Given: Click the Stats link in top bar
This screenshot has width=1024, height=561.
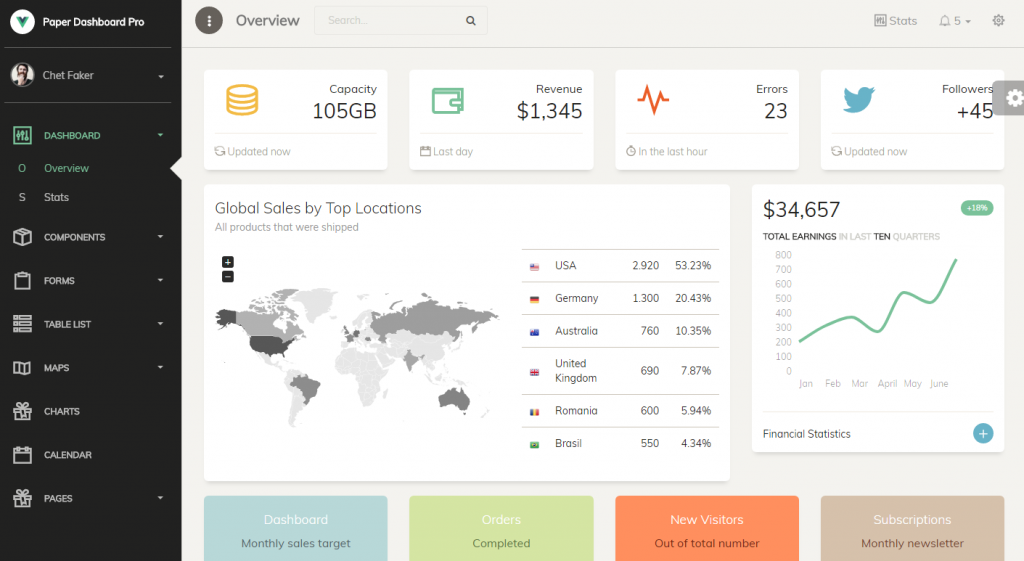Looking at the screenshot, I should tap(895, 20).
